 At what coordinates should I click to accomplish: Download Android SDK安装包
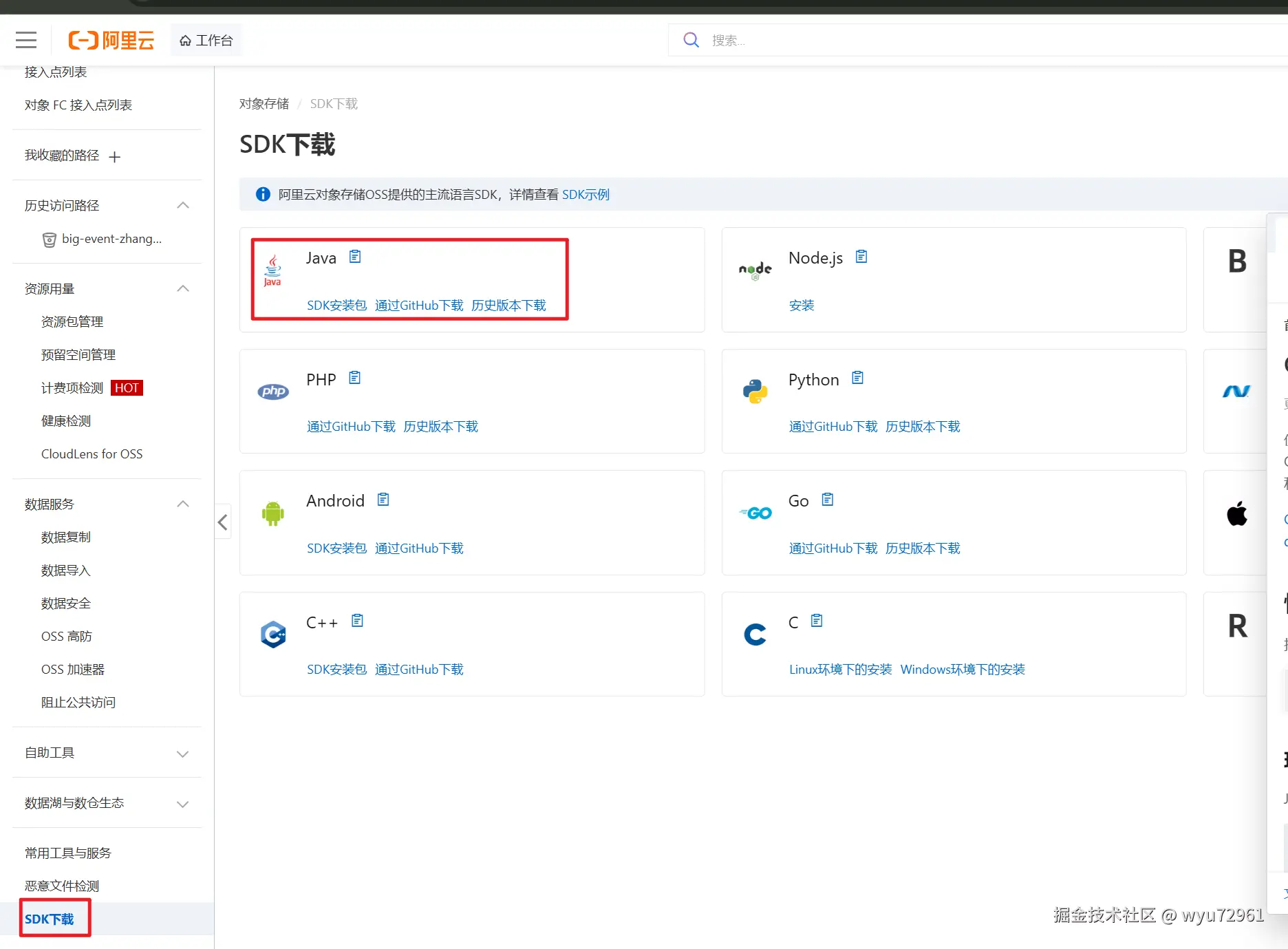pyautogui.click(x=337, y=548)
